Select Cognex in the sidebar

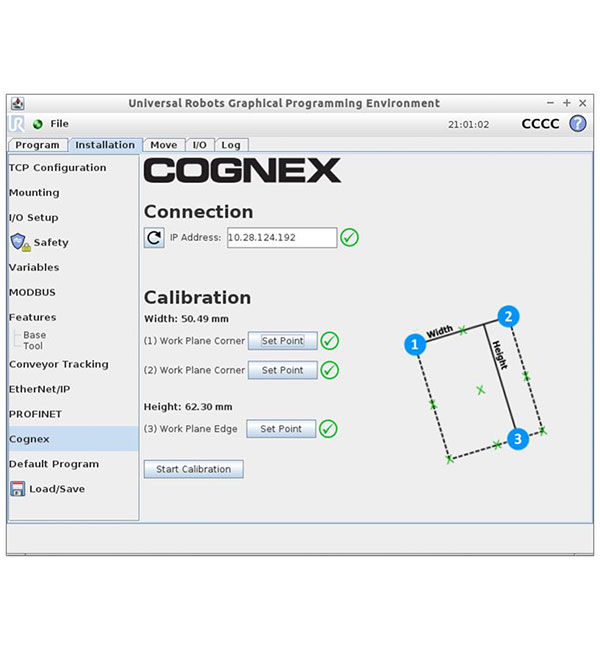click(73, 439)
